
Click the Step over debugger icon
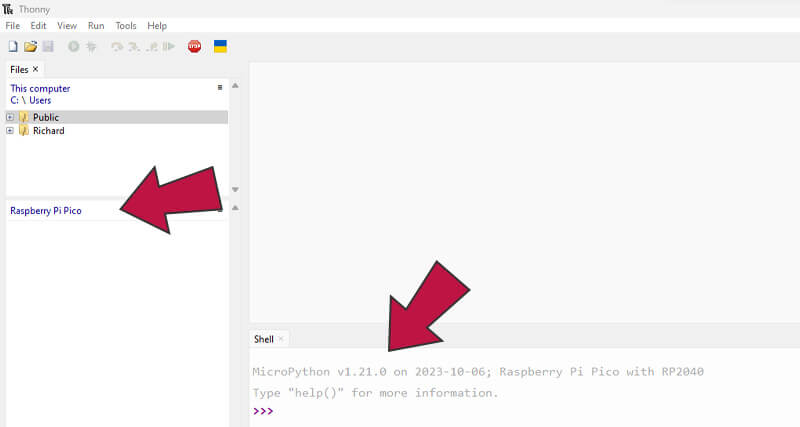click(117, 47)
